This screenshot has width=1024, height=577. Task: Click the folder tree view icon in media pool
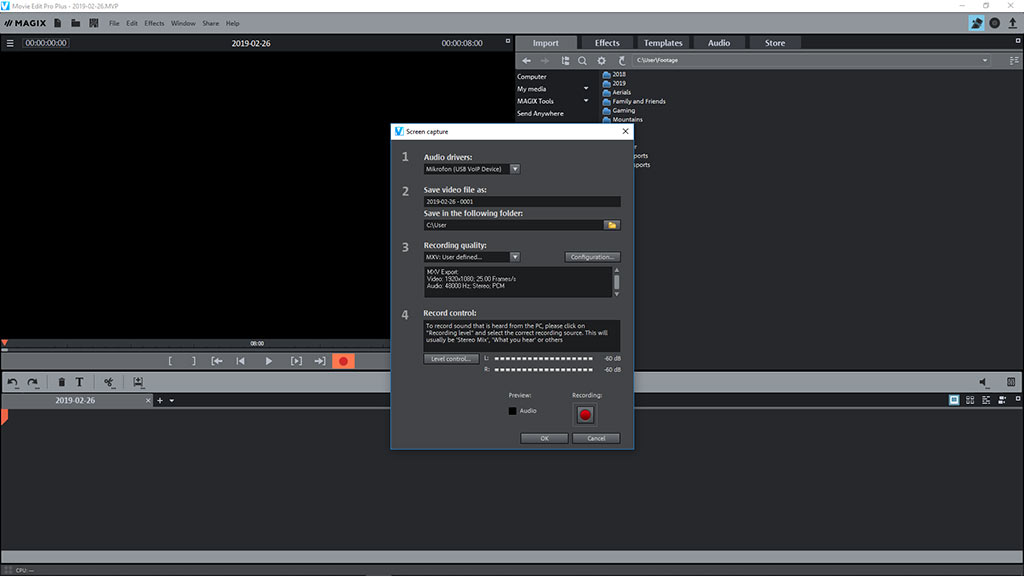565,61
